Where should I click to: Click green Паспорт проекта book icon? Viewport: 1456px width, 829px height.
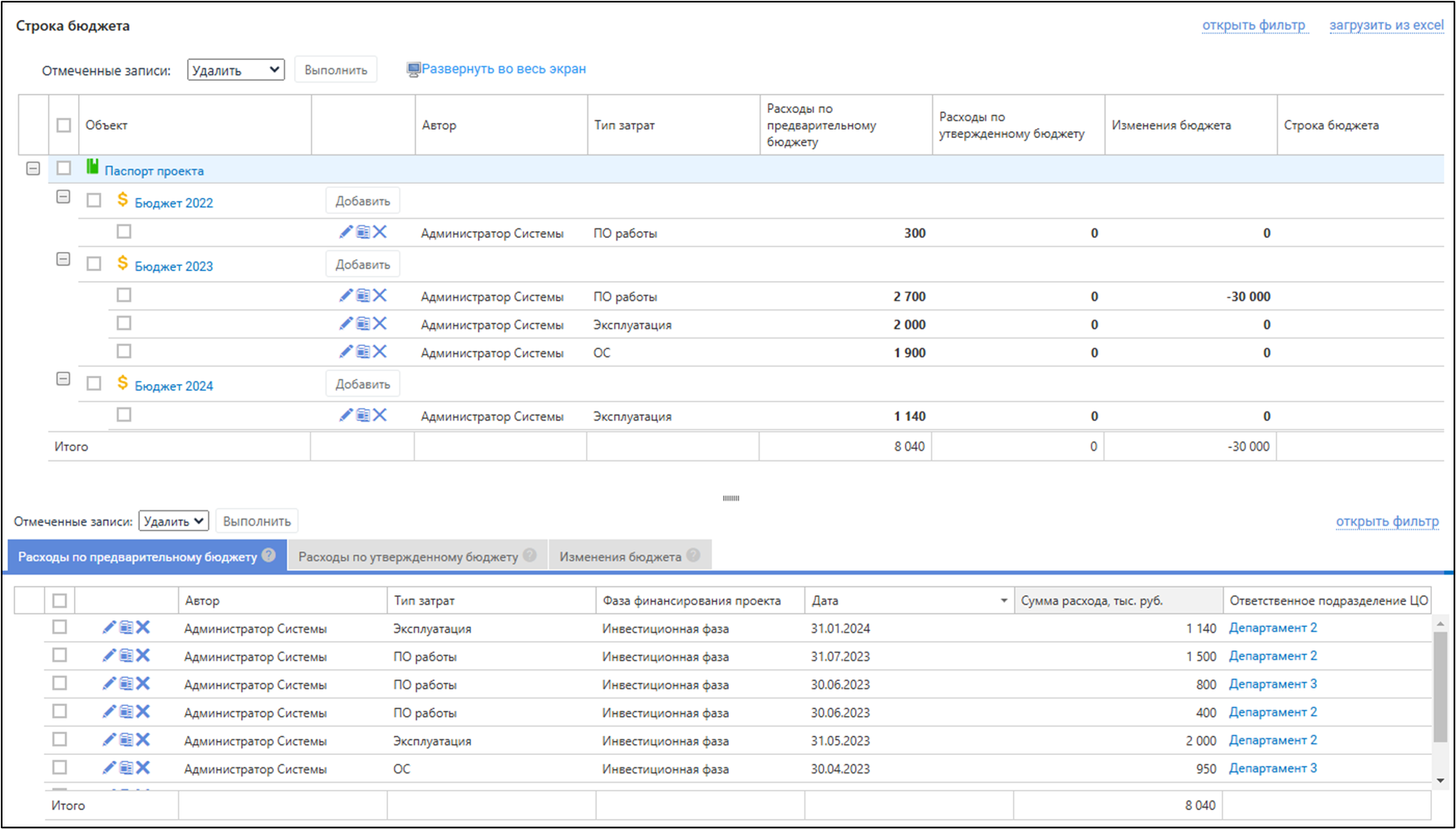click(92, 168)
